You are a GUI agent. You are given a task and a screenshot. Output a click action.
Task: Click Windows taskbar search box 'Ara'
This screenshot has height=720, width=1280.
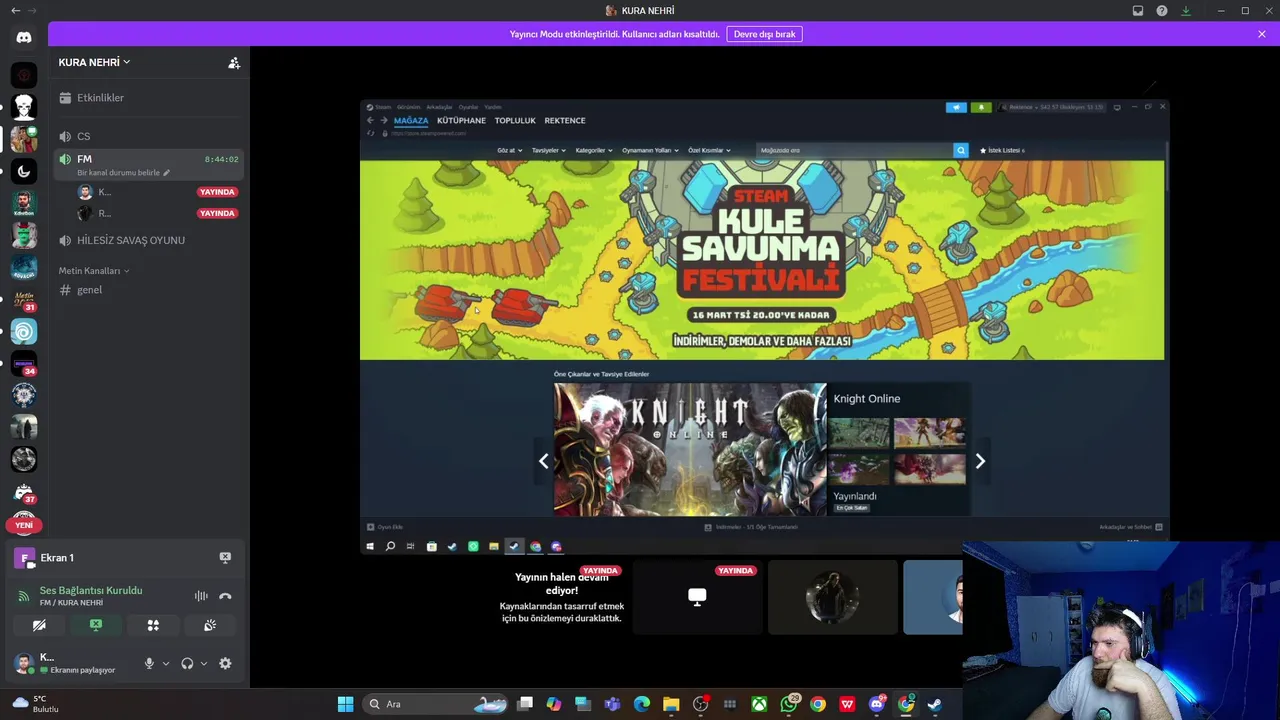pos(436,704)
